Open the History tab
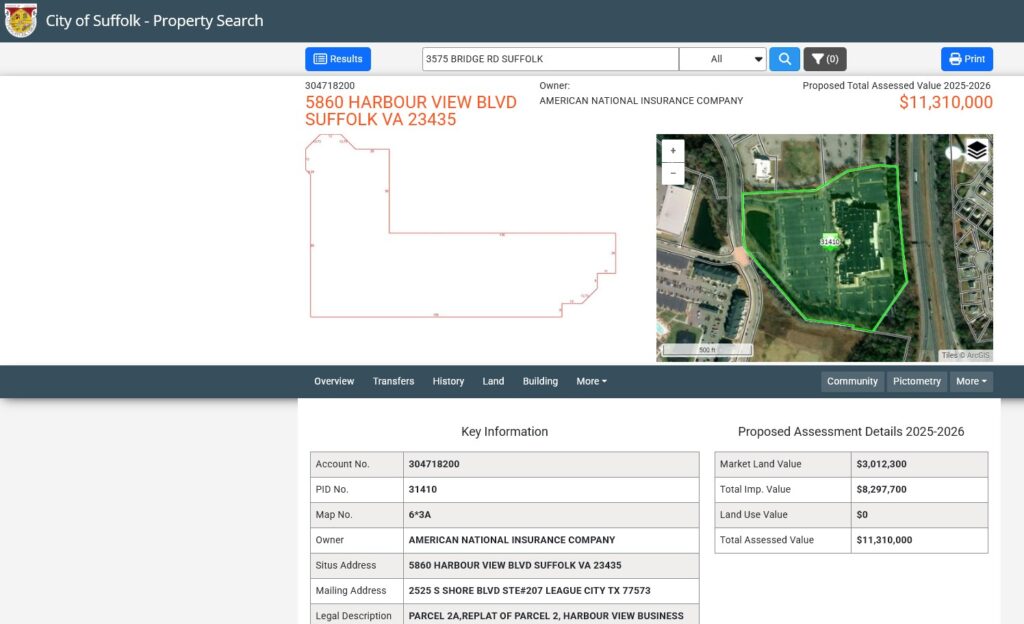Viewport: 1024px width, 624px height. point(448,381)
